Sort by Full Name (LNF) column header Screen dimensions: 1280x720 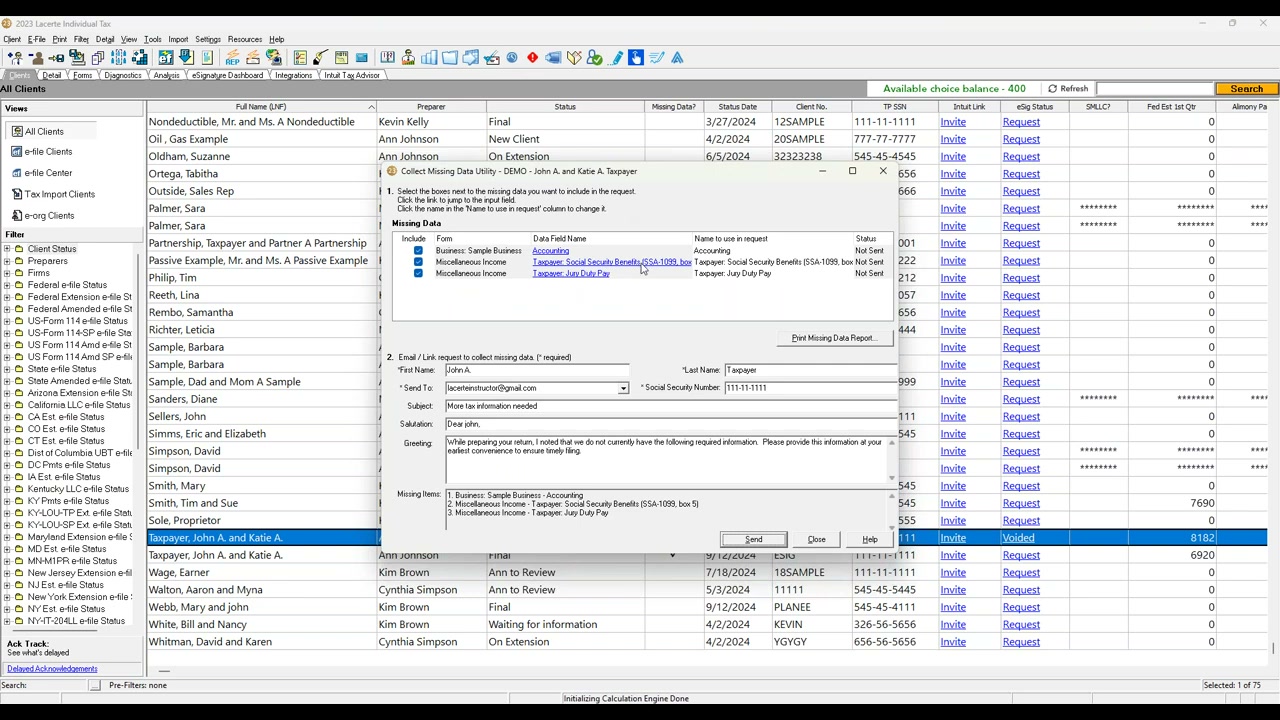261,107
